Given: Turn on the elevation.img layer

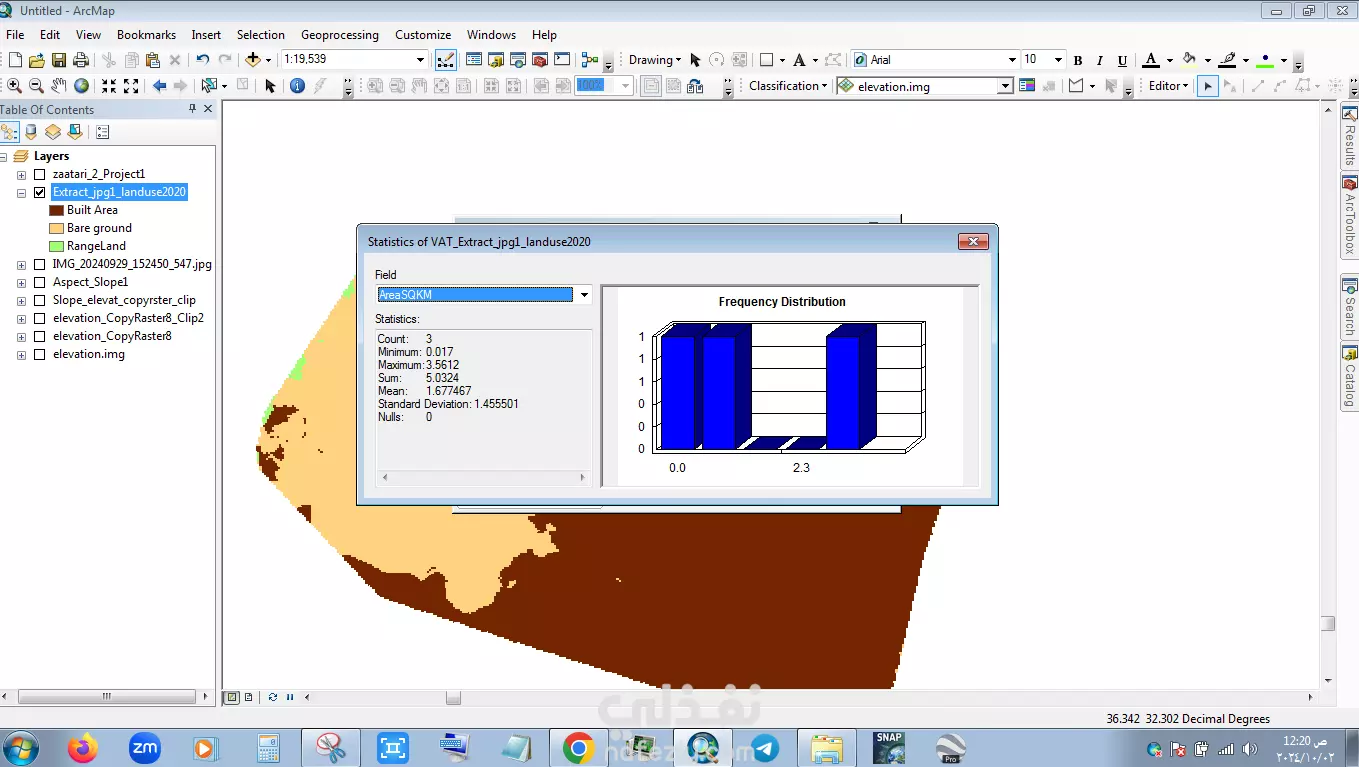Looking at the screenshot, I should tap(40, 354).
